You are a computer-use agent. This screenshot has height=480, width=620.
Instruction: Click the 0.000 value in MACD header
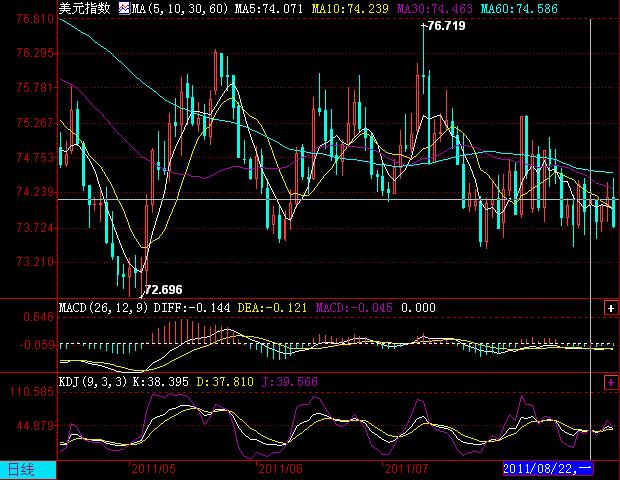[x=418, y=308]
